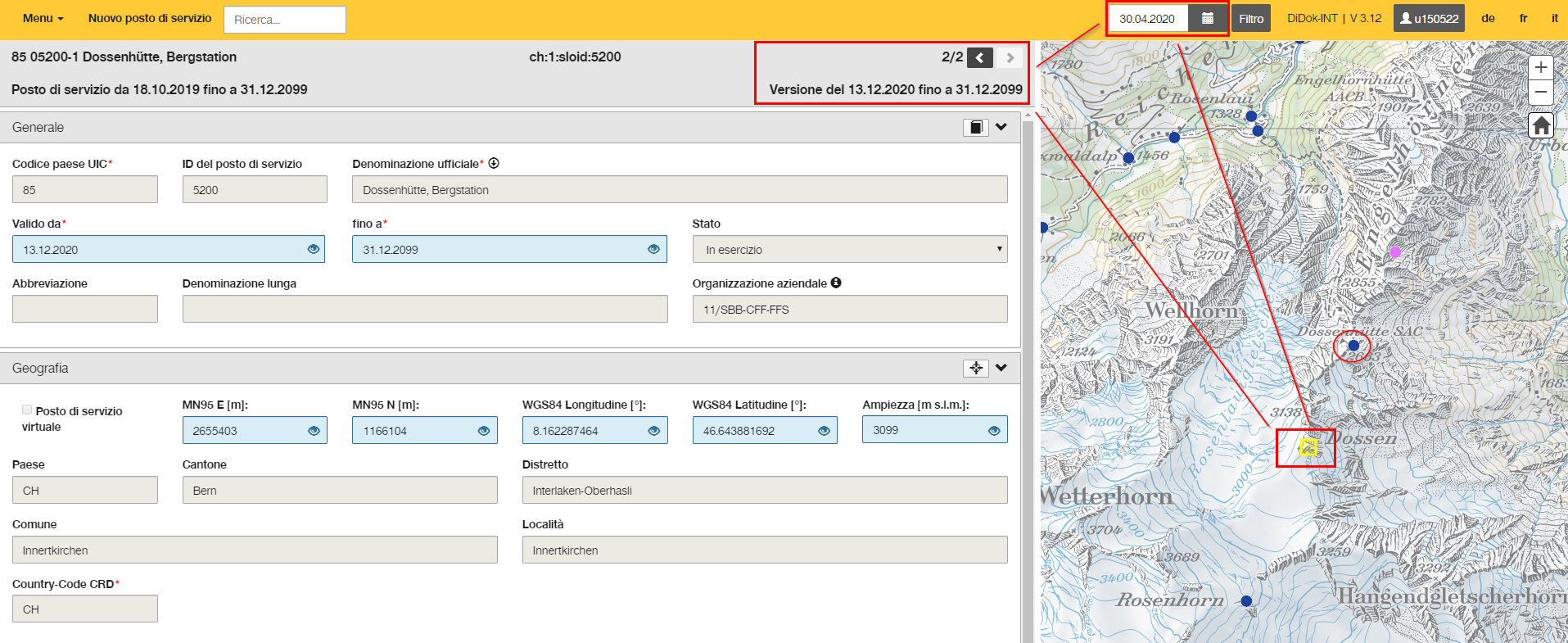This screenshot has width=1568, height=643.
Task: Collapse the Generale section chevron
Action: click(1001, 127)
